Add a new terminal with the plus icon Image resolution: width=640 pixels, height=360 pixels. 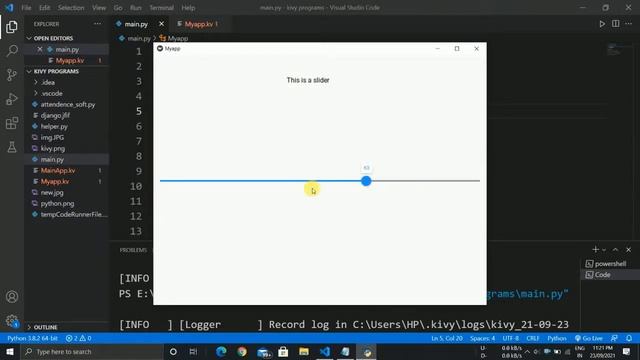point(595,249)
